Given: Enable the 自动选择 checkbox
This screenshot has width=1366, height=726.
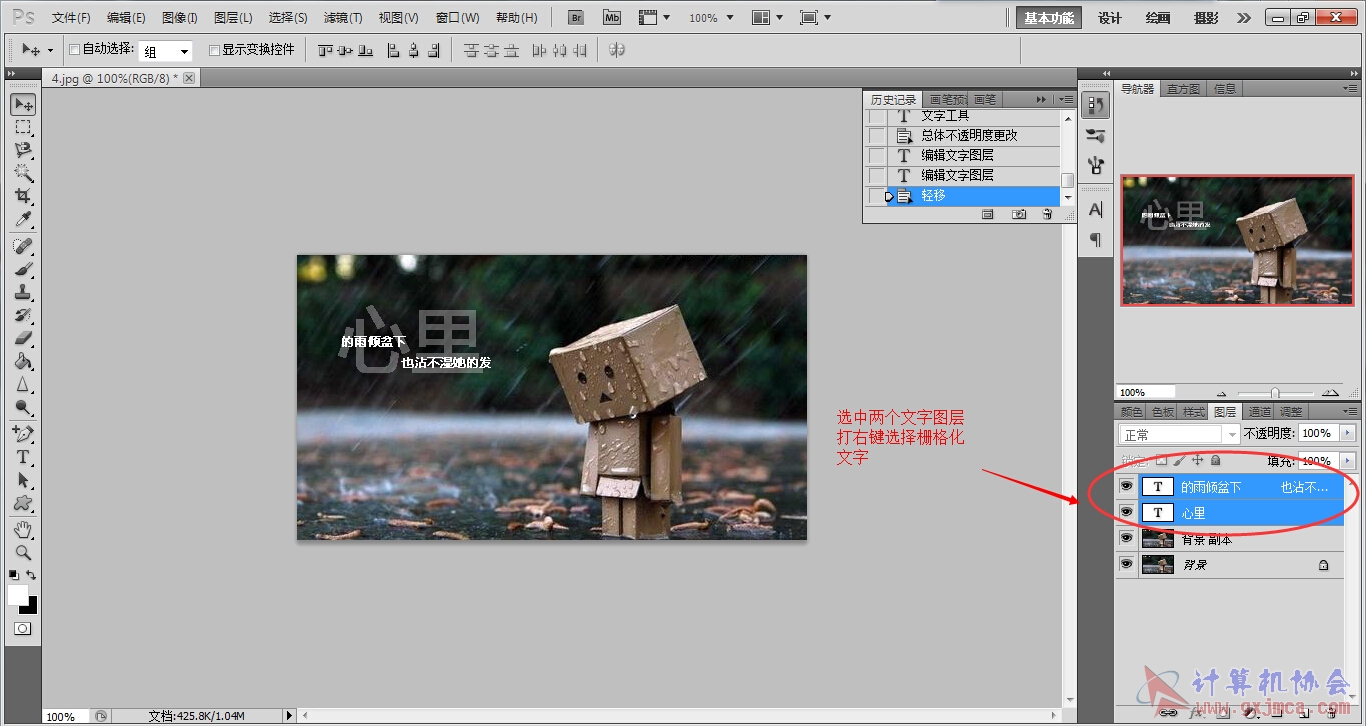Looking at the screenshot, I should 74,49.
